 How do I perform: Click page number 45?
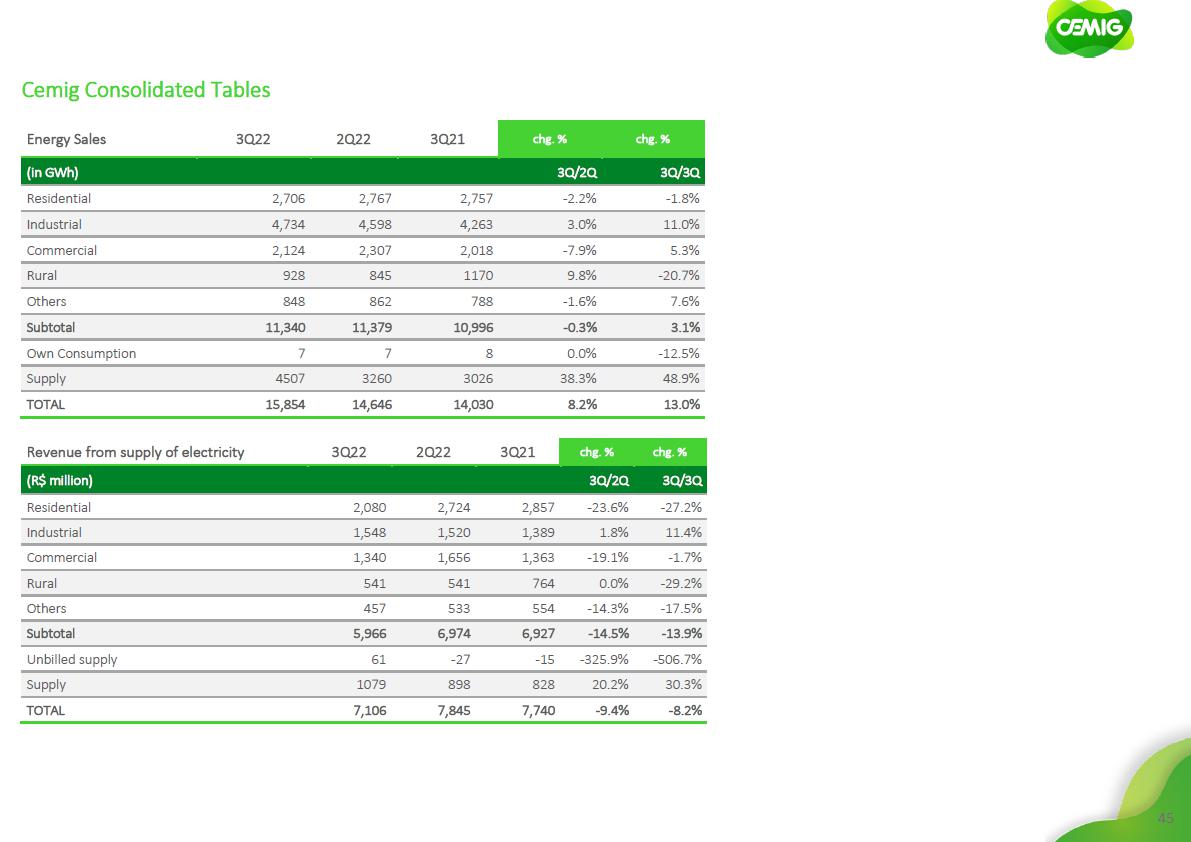[1165, 818]
